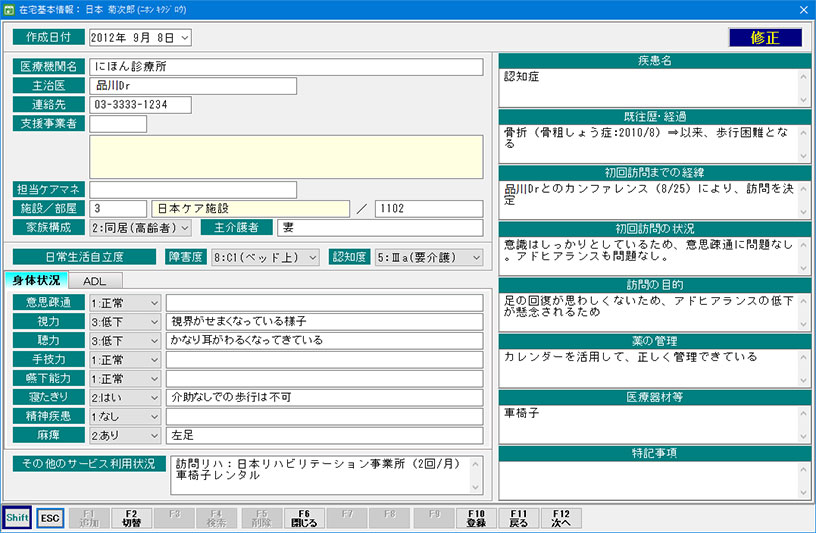The width and height of the screenshot is (816, 533).
Task: Click the 支援事業者 code field
Action: coord(118,124)
